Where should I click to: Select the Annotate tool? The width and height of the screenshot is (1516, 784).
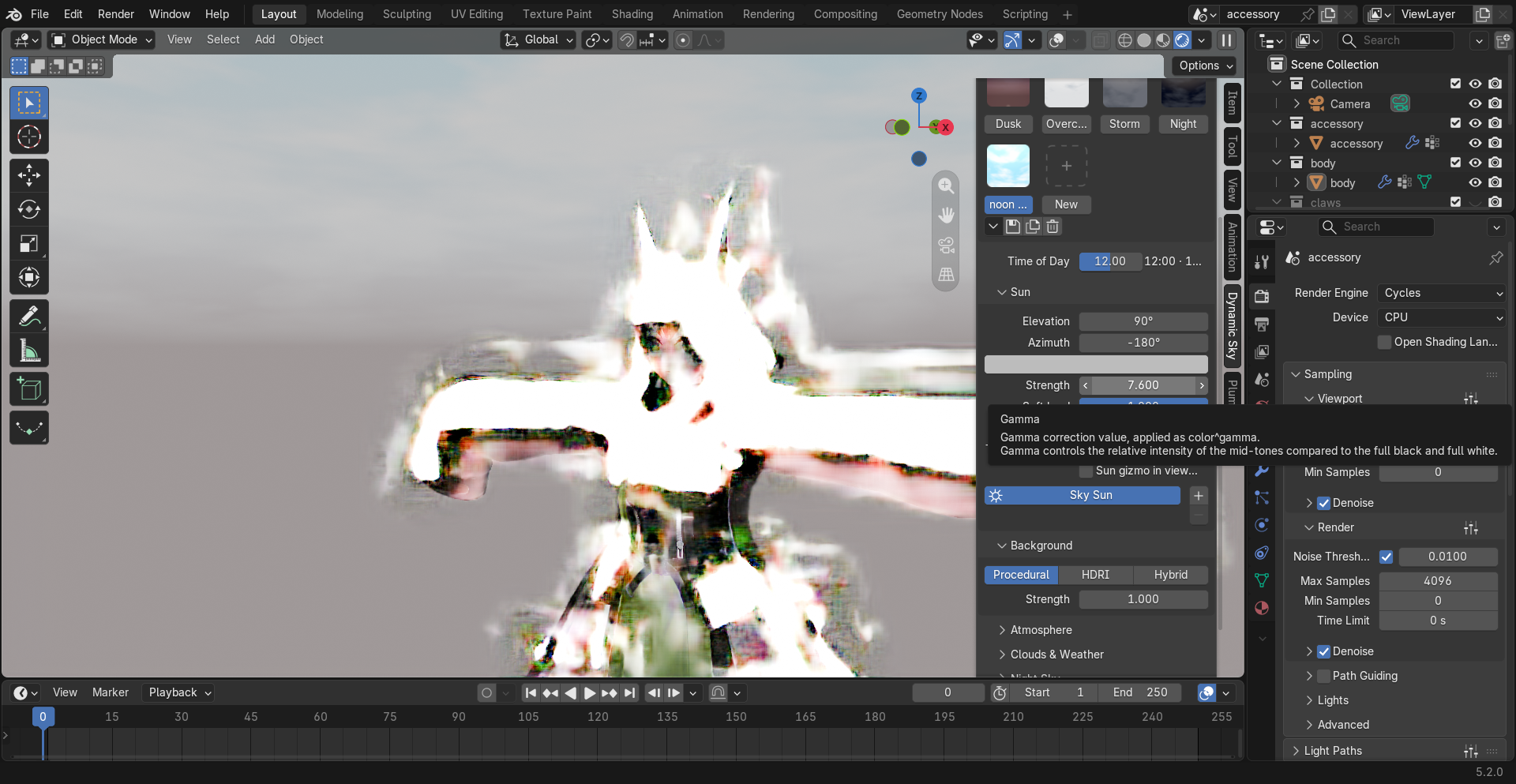[29, 317]
